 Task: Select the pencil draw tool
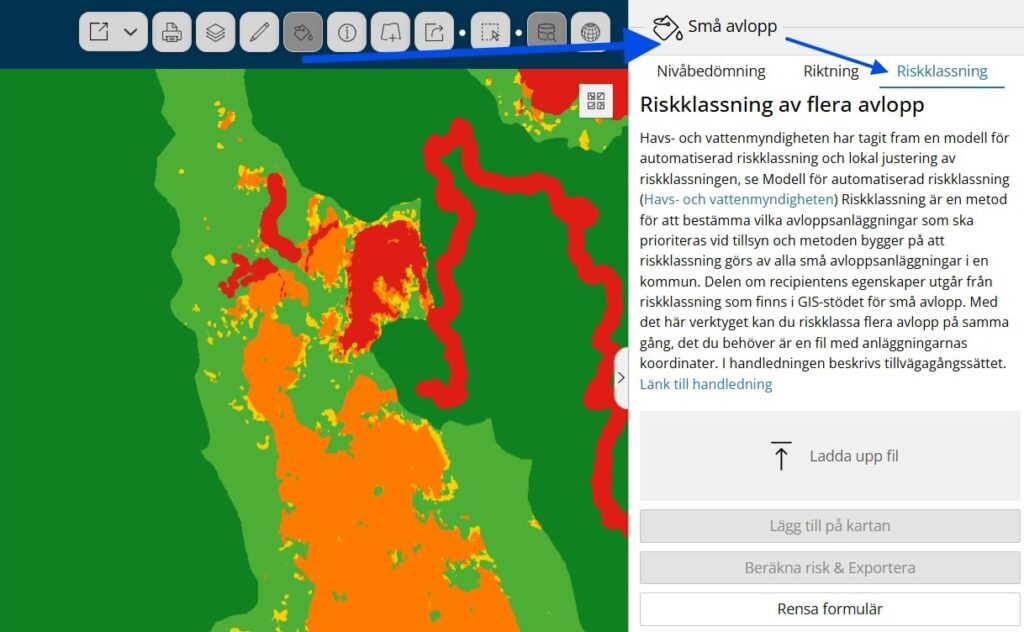(259, 32)
